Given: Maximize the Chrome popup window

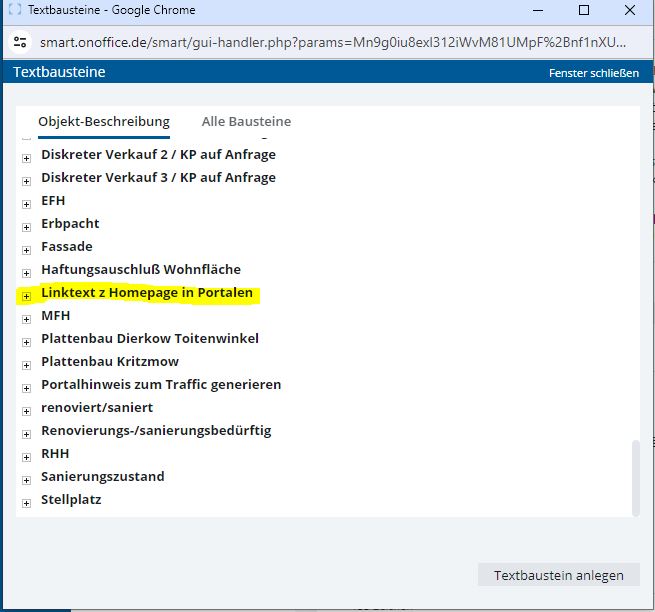Looking at the screenshot, I should point(584,11).
